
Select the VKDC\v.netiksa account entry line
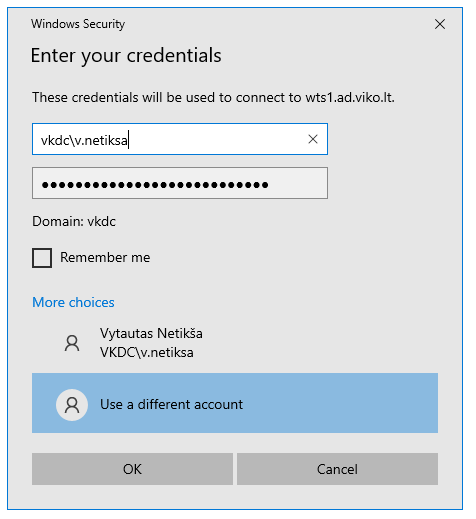pyautogui.click(x=147, y=352)
